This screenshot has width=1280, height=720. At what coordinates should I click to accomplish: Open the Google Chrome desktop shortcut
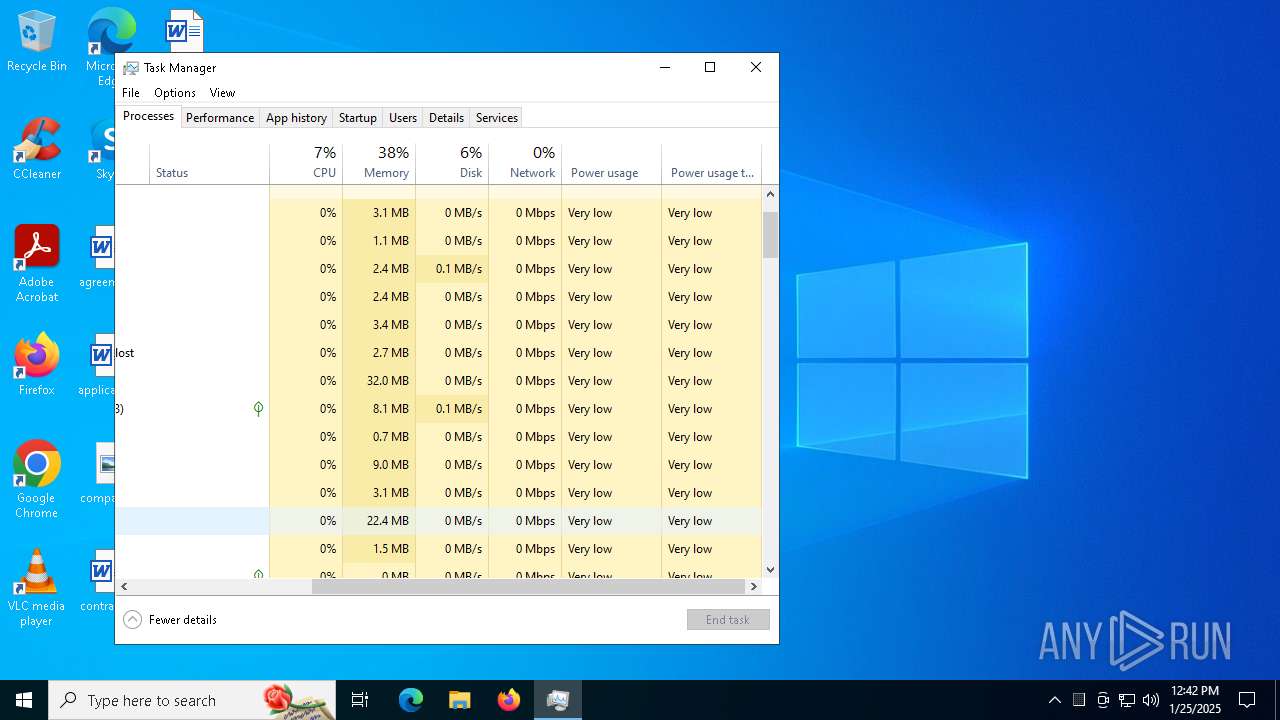[36, 480]
